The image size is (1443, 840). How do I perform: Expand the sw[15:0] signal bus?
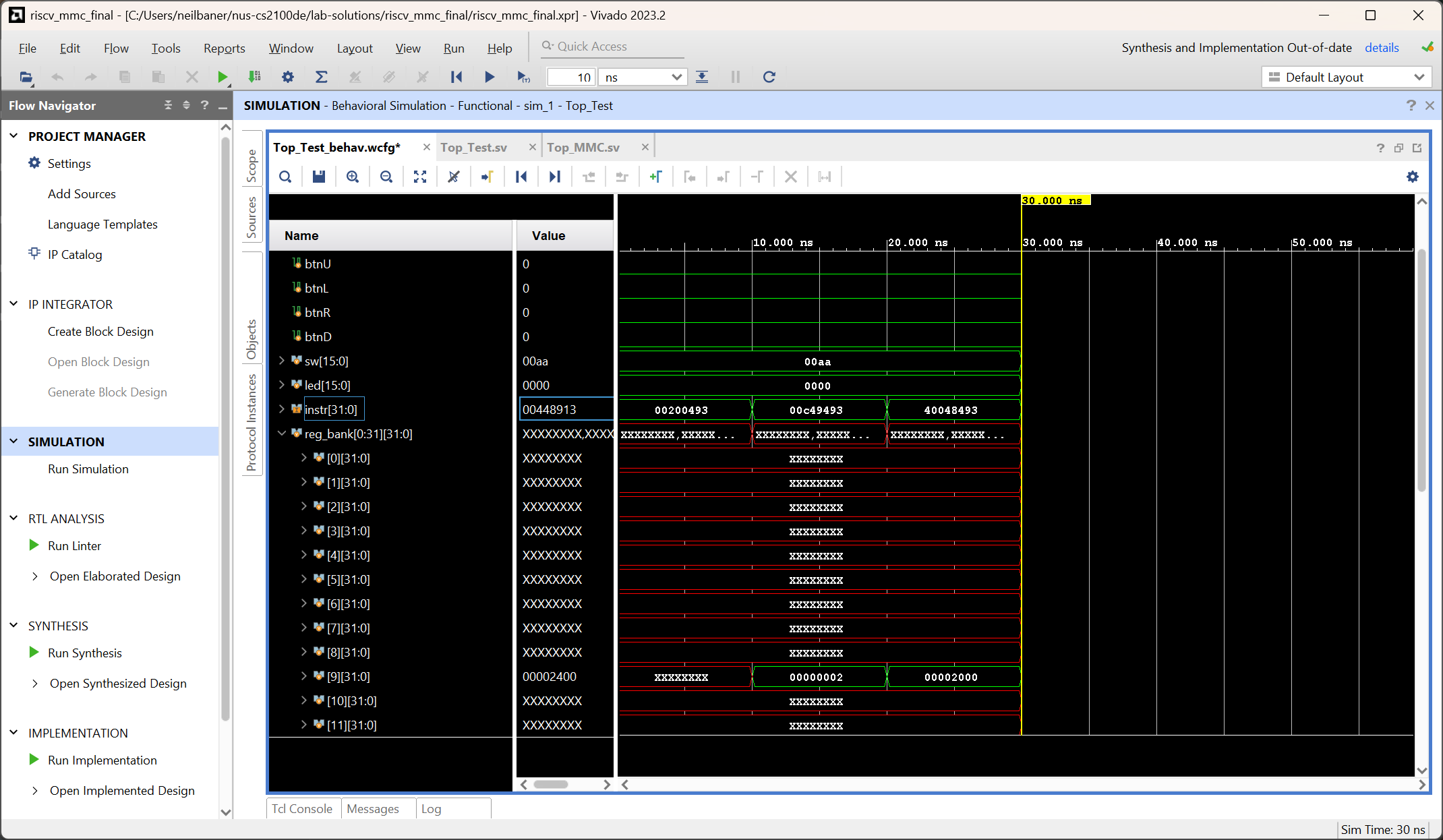282,361
